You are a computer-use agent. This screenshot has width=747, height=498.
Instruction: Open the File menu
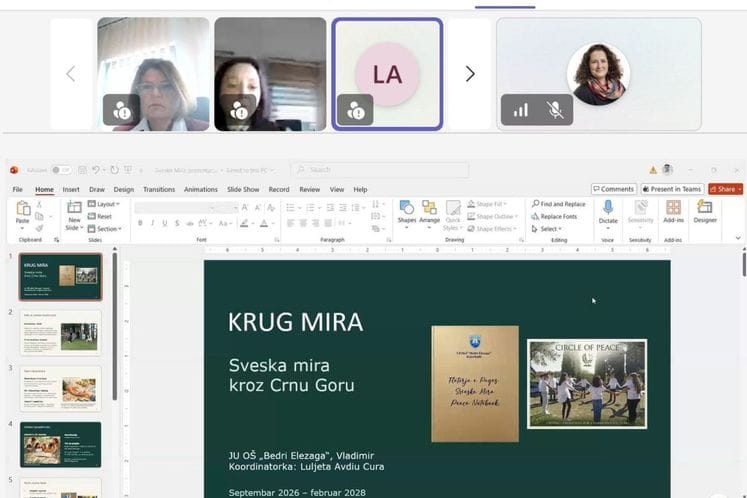coord(18,189)
